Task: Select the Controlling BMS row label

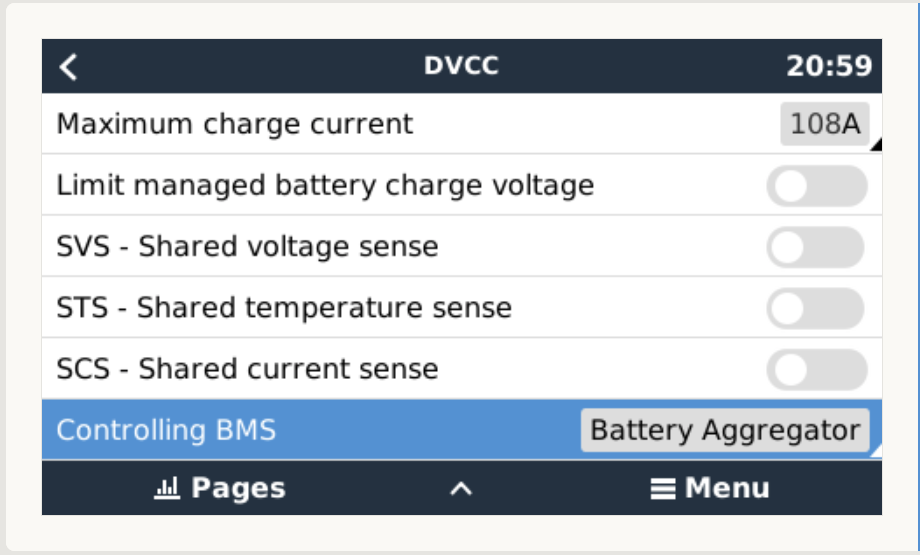Action: (166, 430)
